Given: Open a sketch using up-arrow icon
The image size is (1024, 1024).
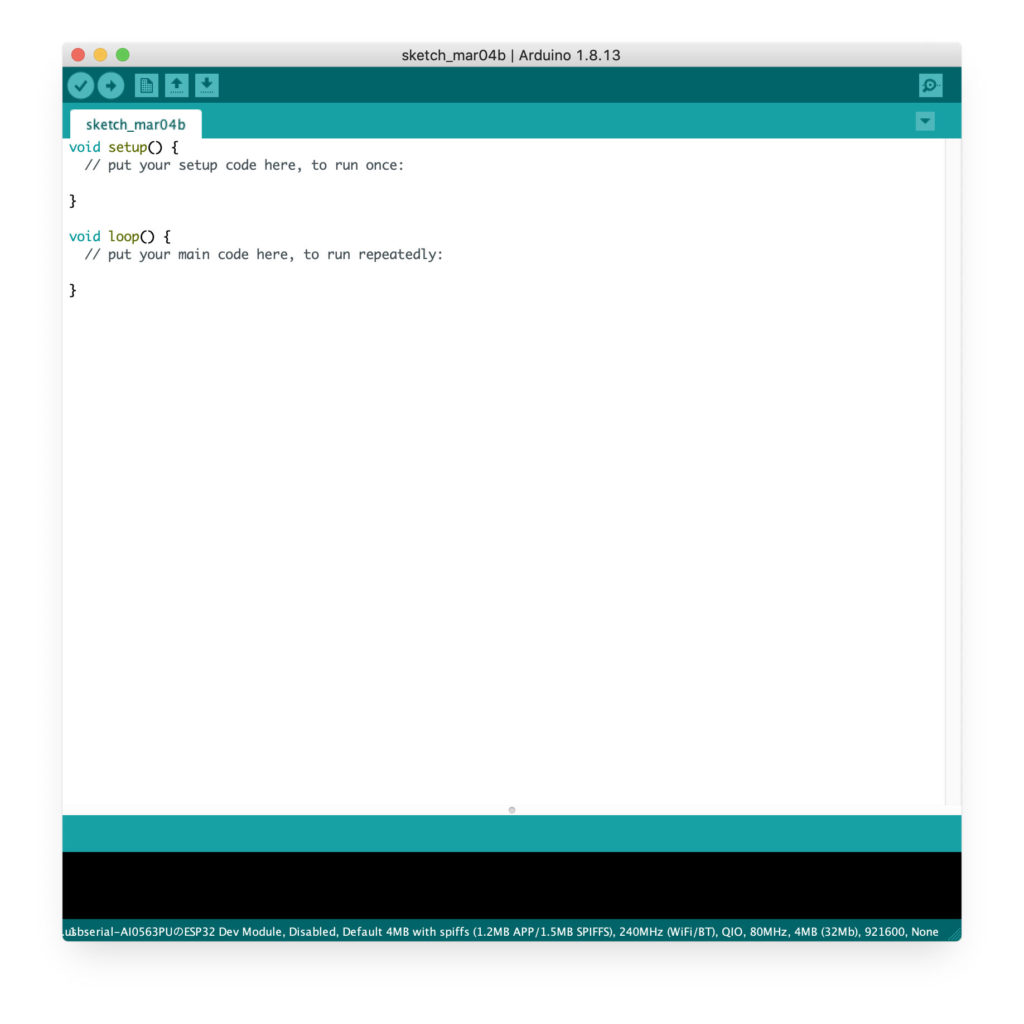Looking at the screenshot, I should [x=176, y=86].
